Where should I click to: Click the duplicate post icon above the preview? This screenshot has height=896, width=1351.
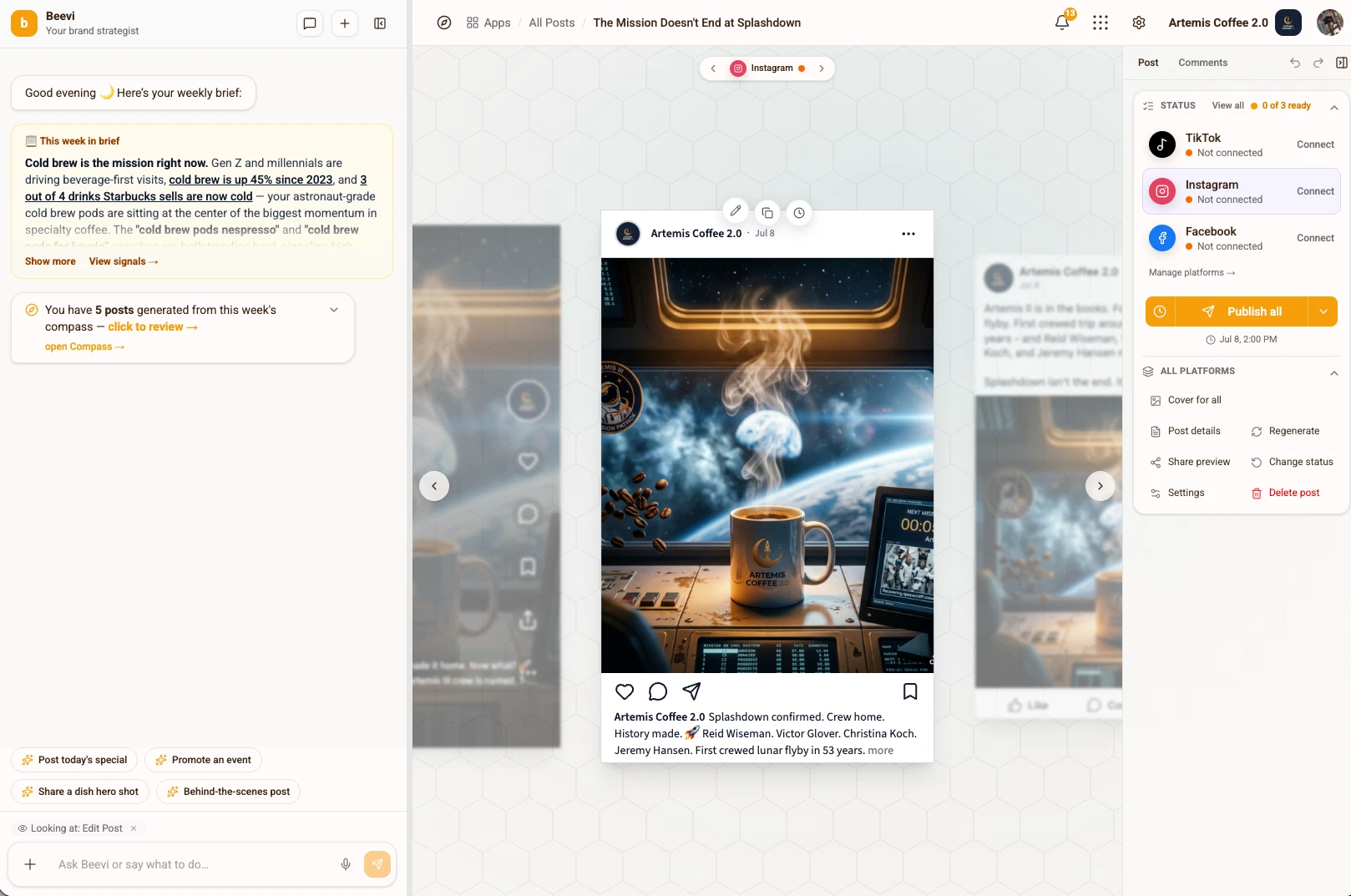(767, 213)
